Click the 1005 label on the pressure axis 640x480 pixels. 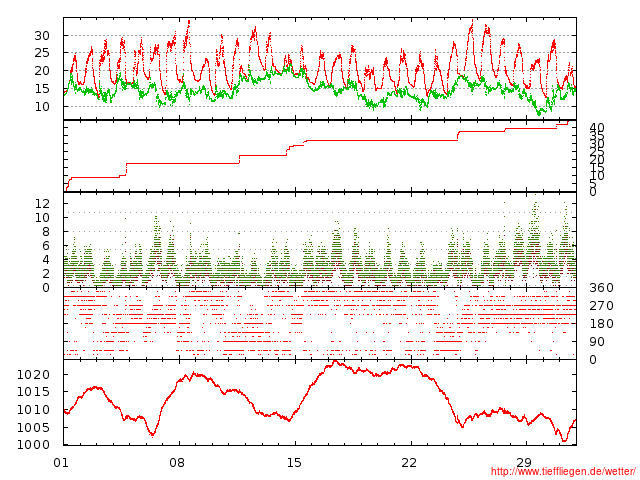coord(33,428)
